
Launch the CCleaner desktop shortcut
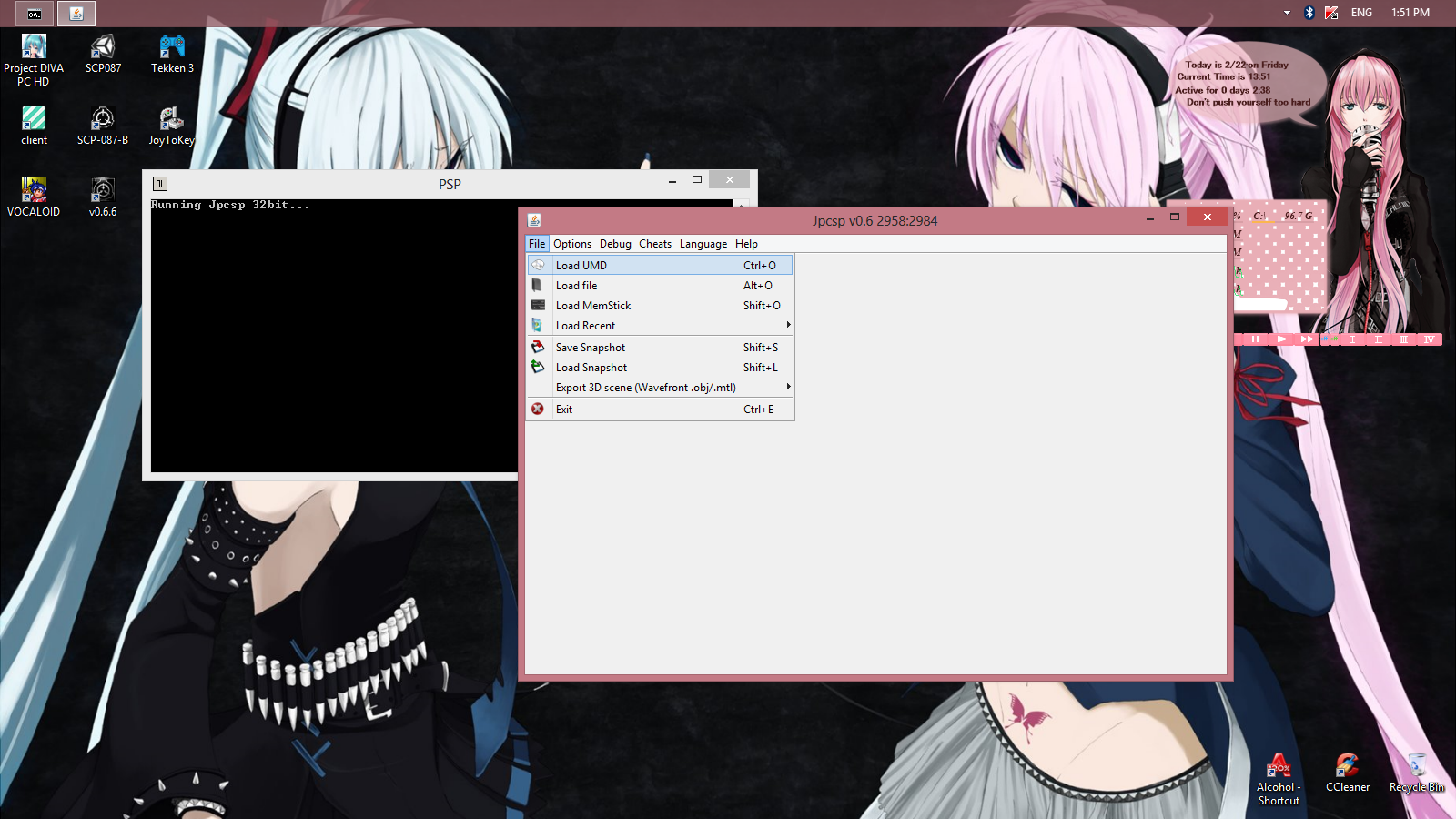tap(1348, 773)
